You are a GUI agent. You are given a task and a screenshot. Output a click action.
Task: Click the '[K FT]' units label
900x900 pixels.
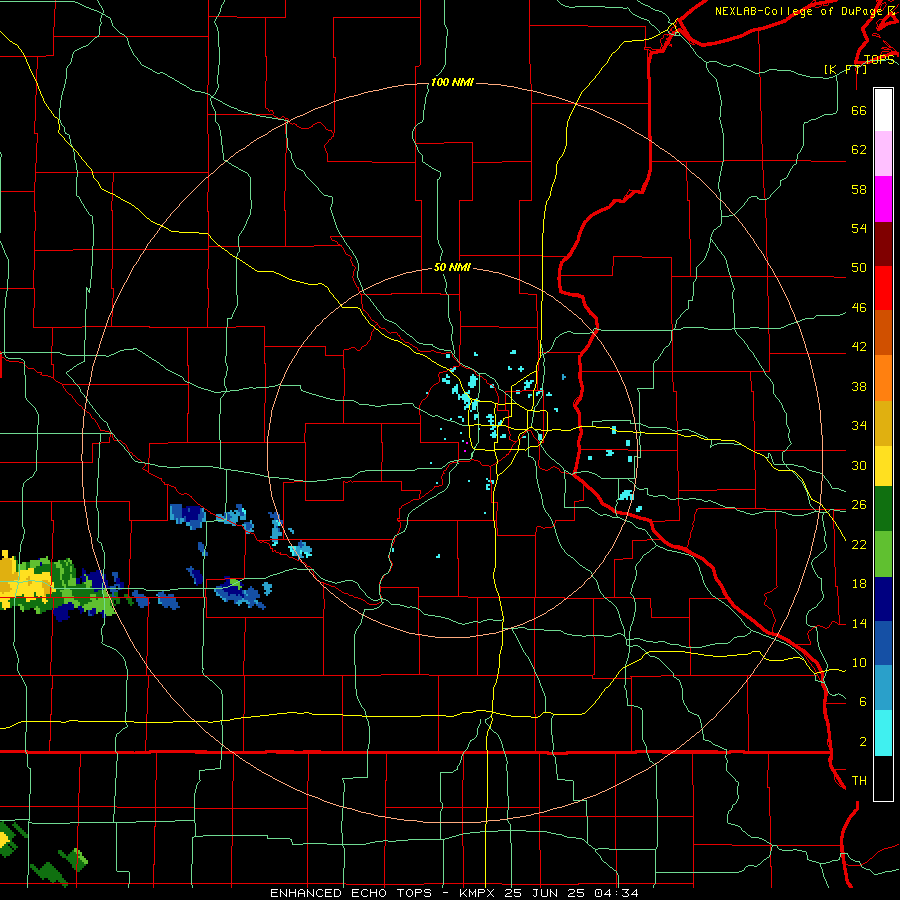tap(845, 69)
